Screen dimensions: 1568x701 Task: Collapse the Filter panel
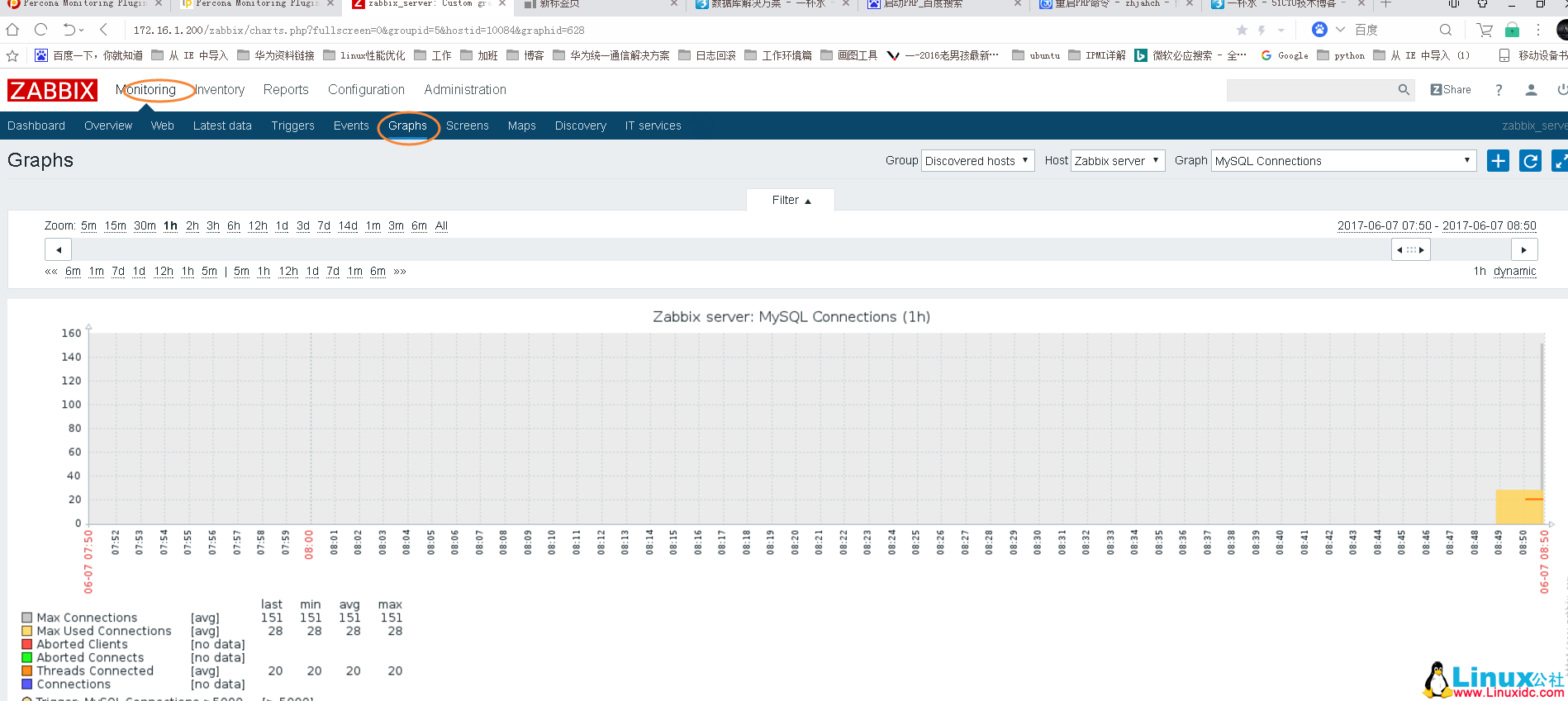791,200
